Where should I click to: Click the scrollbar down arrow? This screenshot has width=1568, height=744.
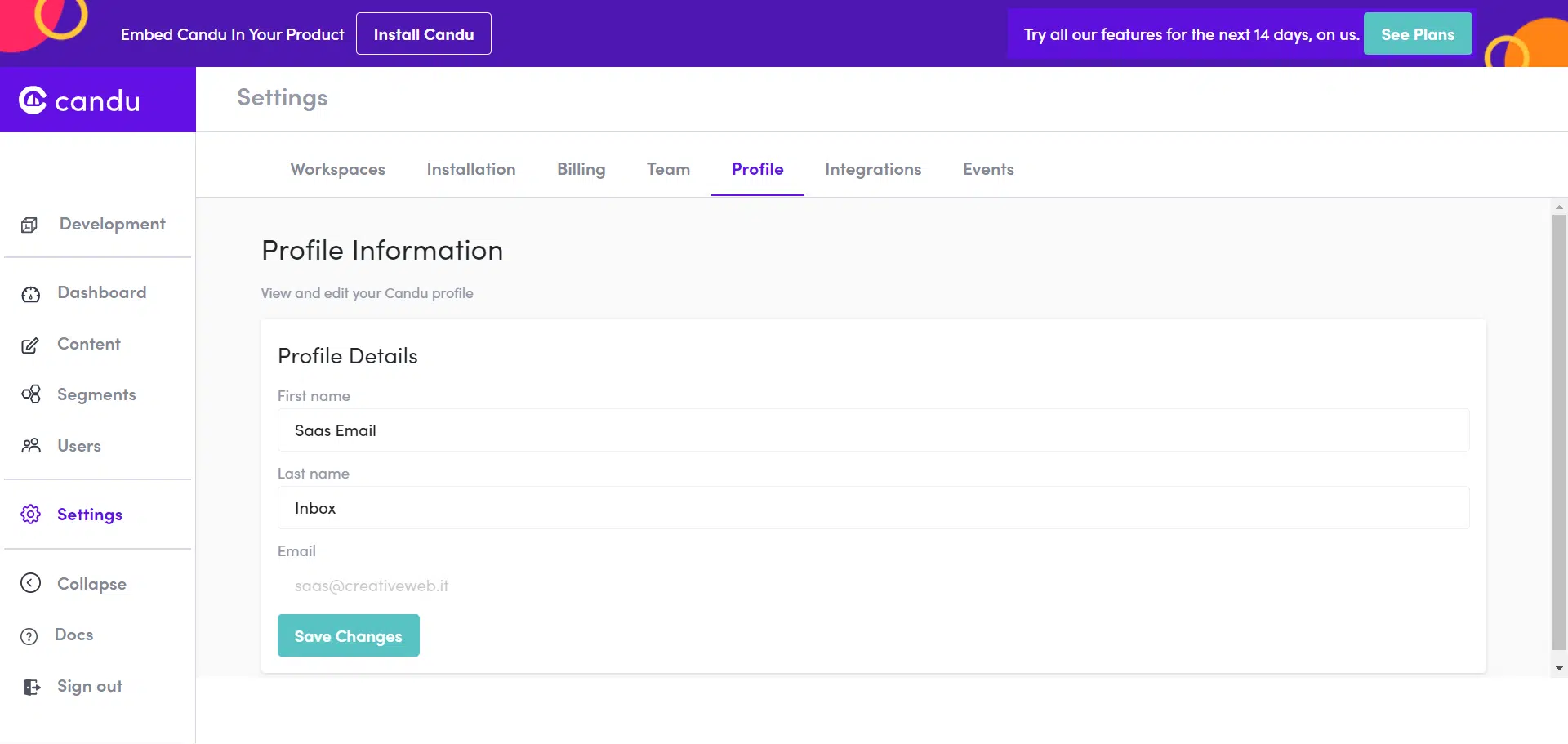(x=1560, y=668)
